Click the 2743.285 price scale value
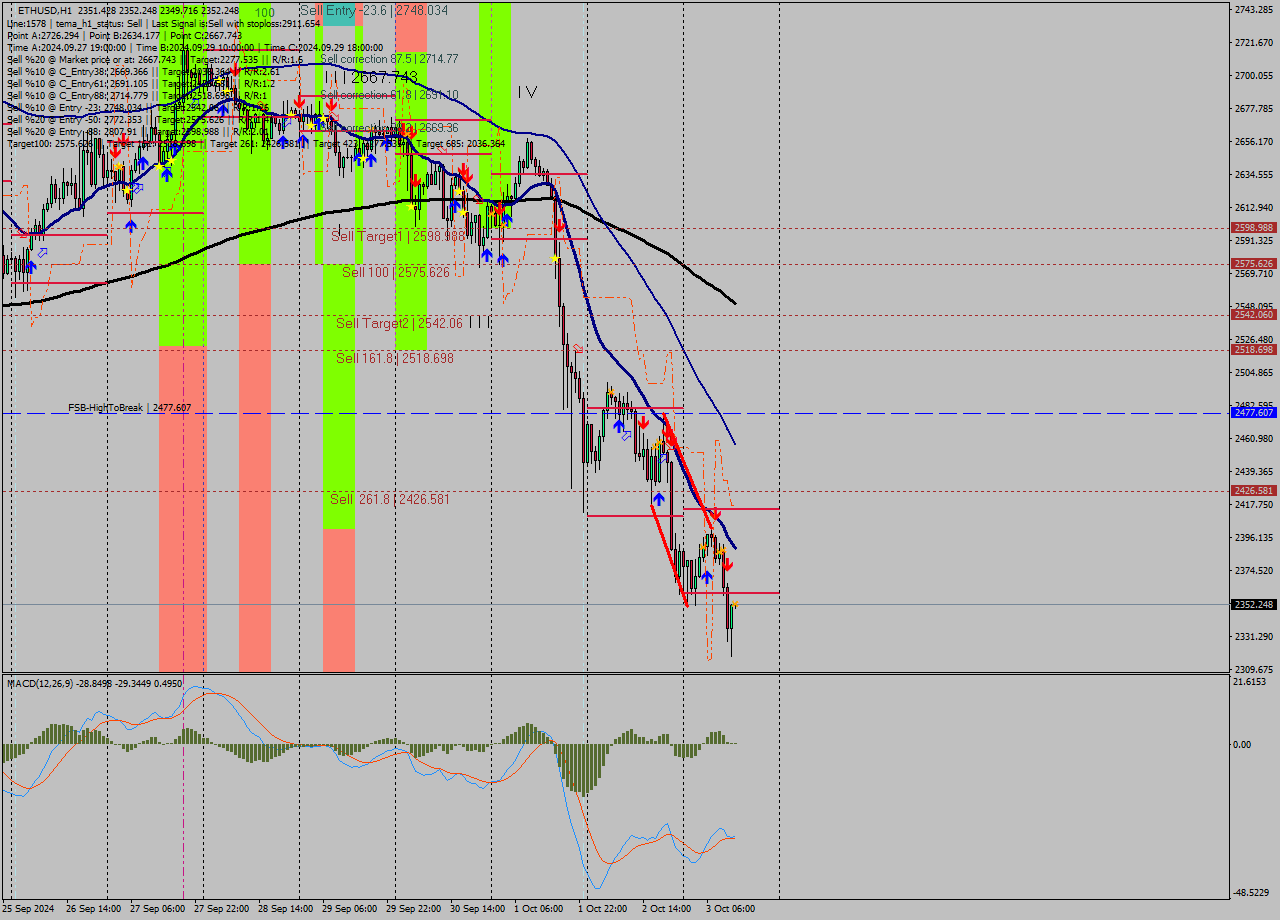Screen dimensions: 1280x920 [1254, 10]
